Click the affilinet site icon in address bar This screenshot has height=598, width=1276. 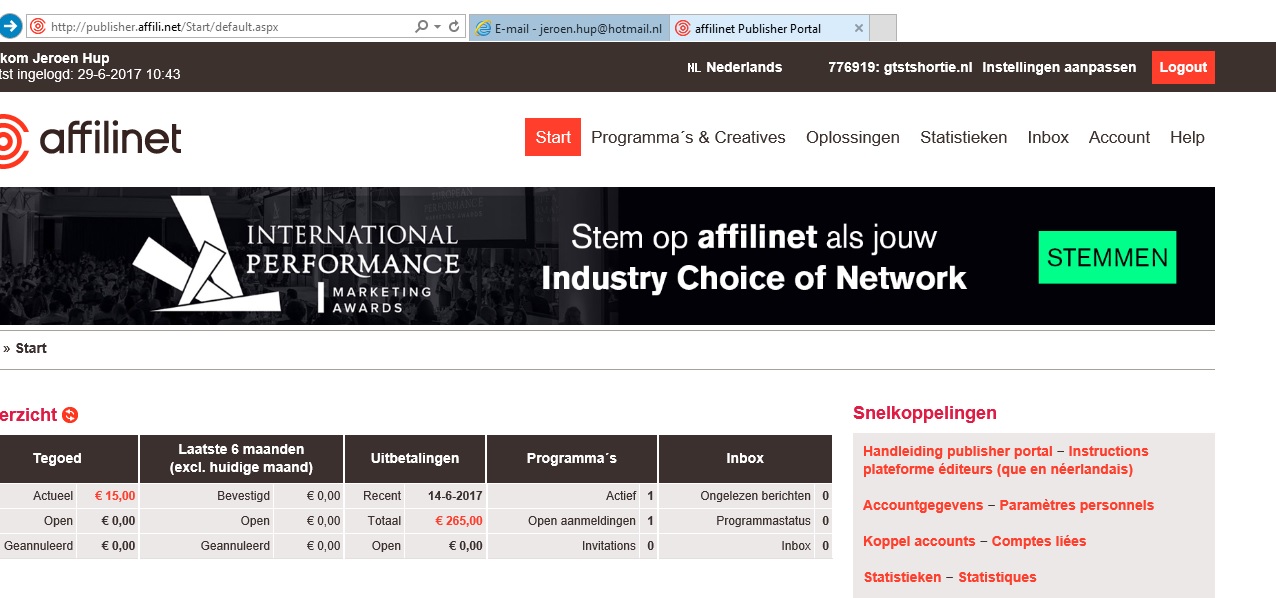click(38, 27)
